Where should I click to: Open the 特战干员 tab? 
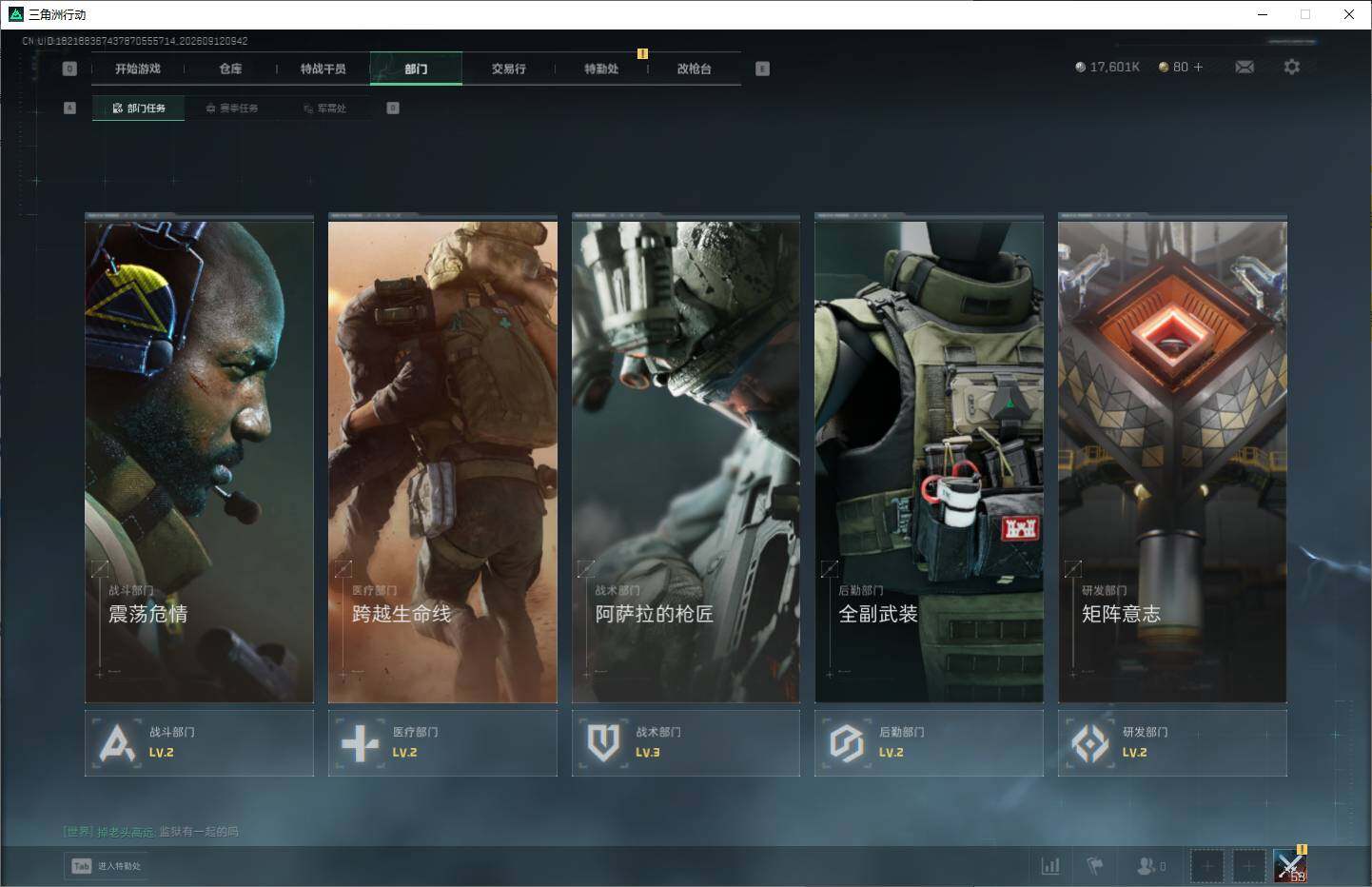point(323,69)
